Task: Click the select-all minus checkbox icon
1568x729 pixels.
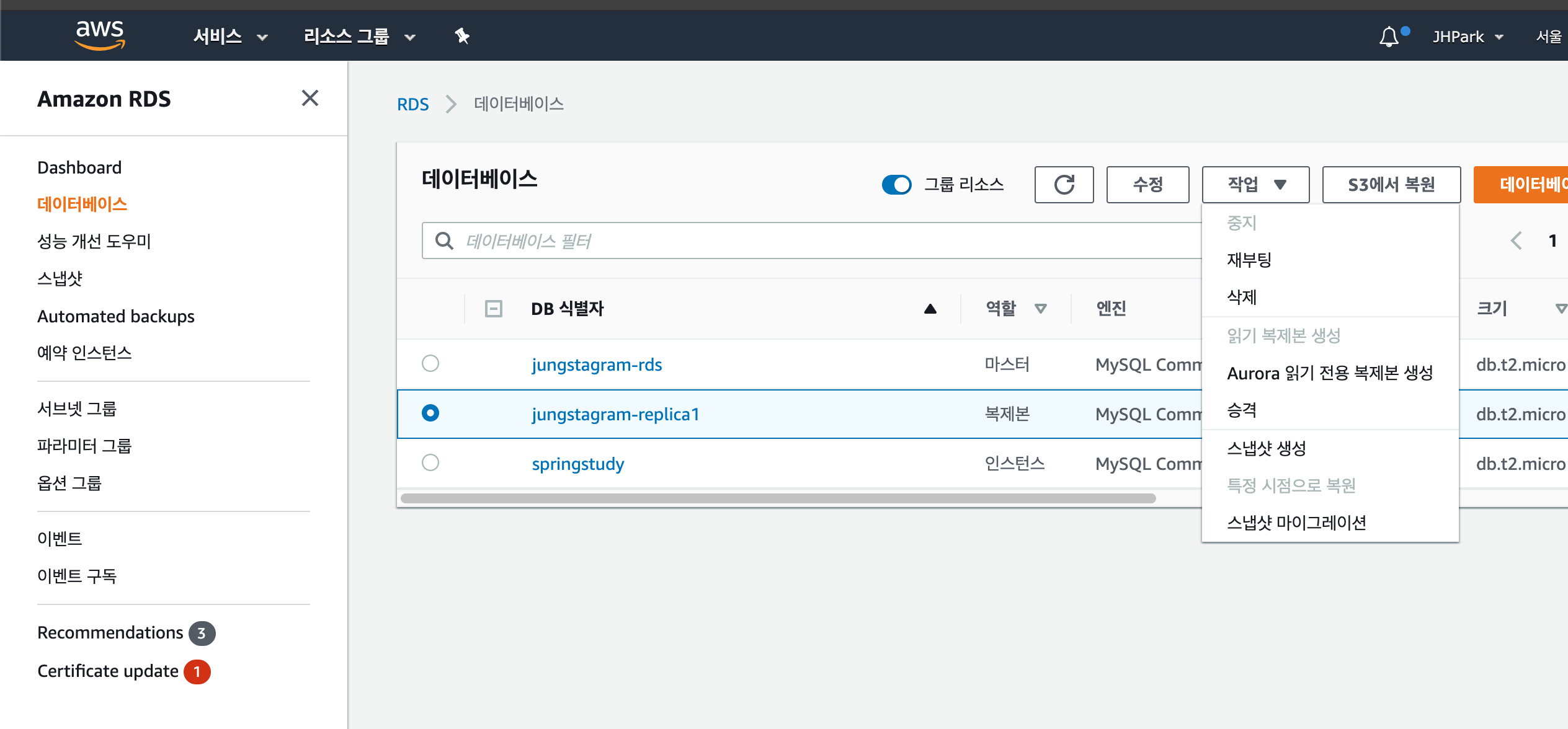Action: point(494,308)
